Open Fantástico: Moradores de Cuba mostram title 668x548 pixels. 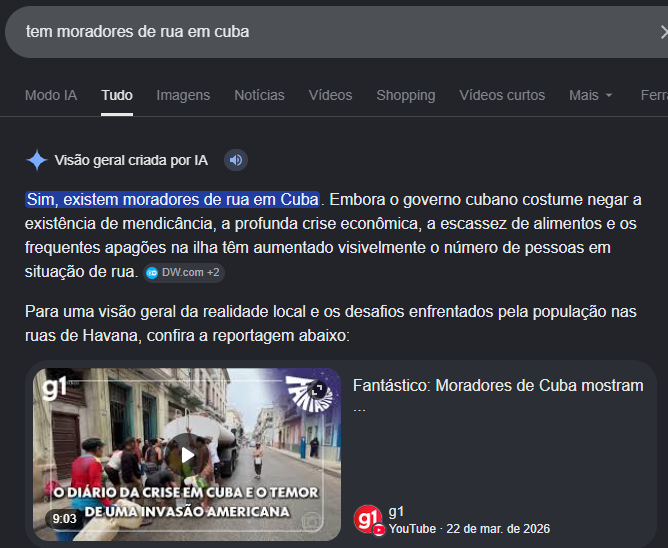click(498, 385)
